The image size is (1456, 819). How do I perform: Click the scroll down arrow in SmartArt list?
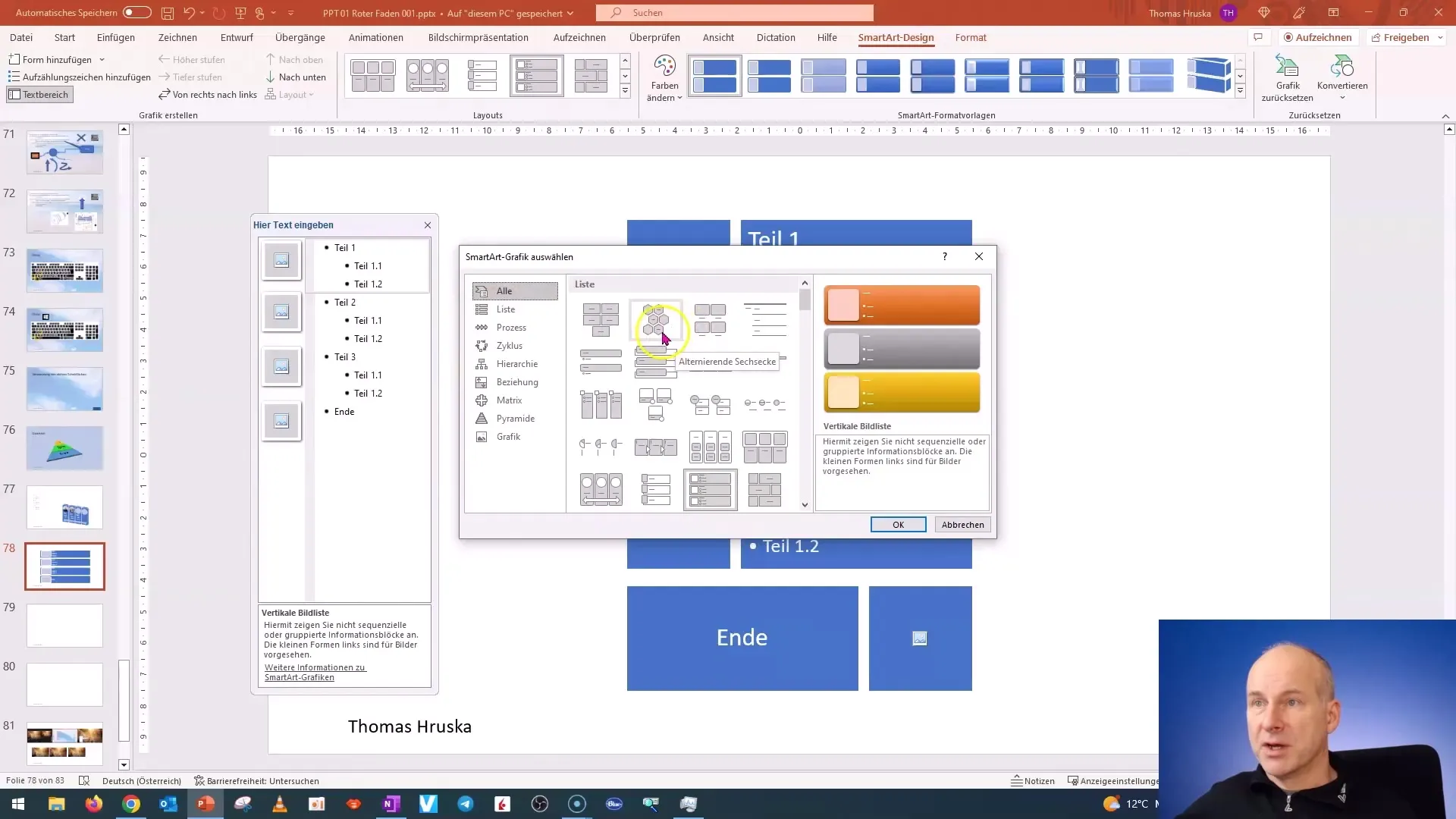click(x=805, y=504)
